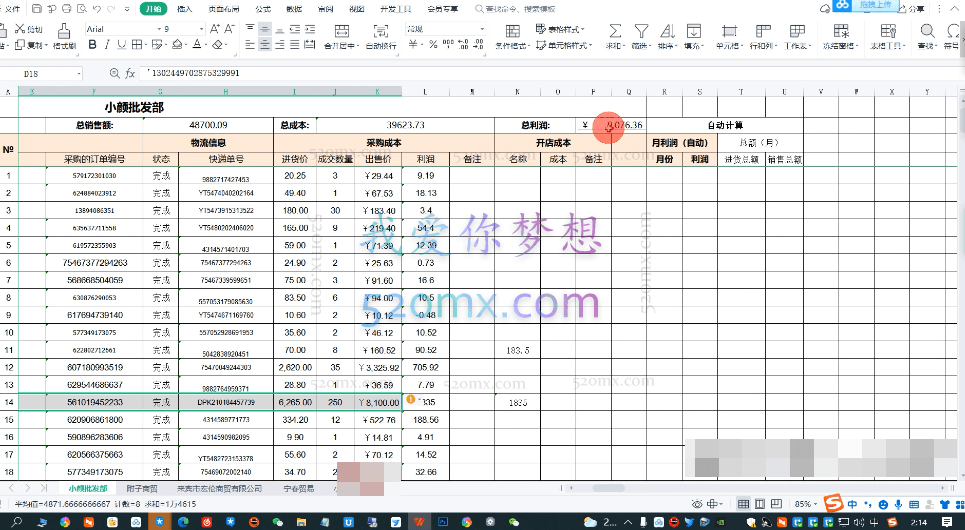The image size is (965, 530).
Task: Open the Formulas (公式) ribbon tab
Action: (x=263, y=9)
